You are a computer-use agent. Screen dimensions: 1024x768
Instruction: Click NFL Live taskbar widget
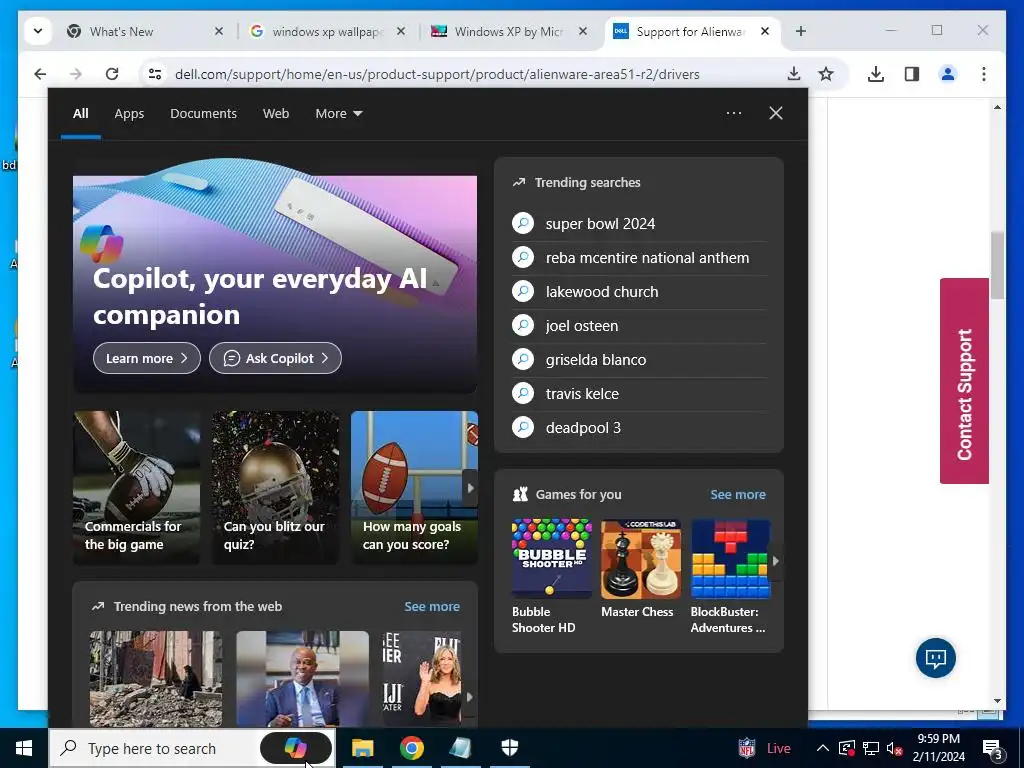tap(764, 748)
